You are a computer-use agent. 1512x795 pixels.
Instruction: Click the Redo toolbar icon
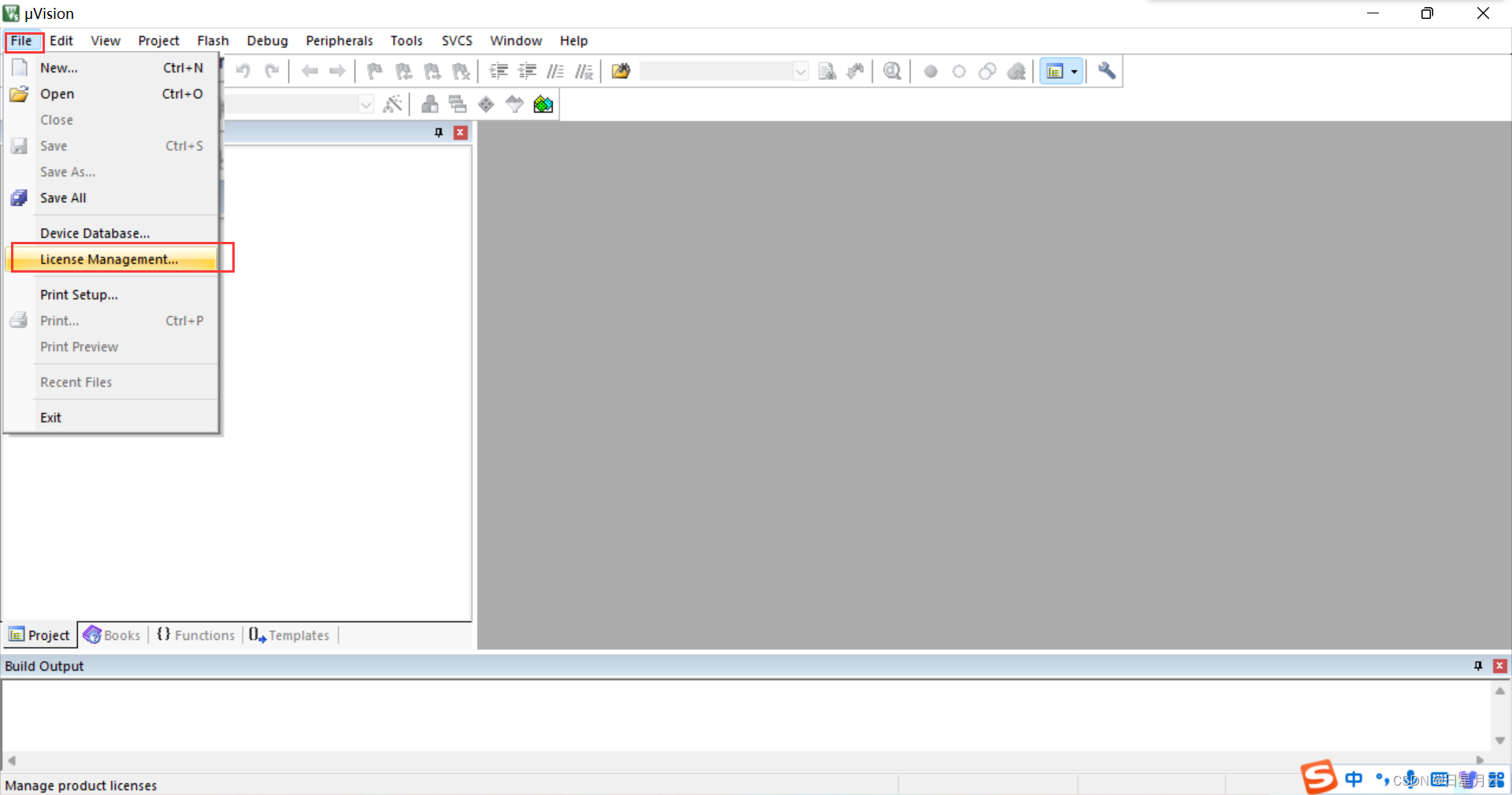(x=272, y=72)
